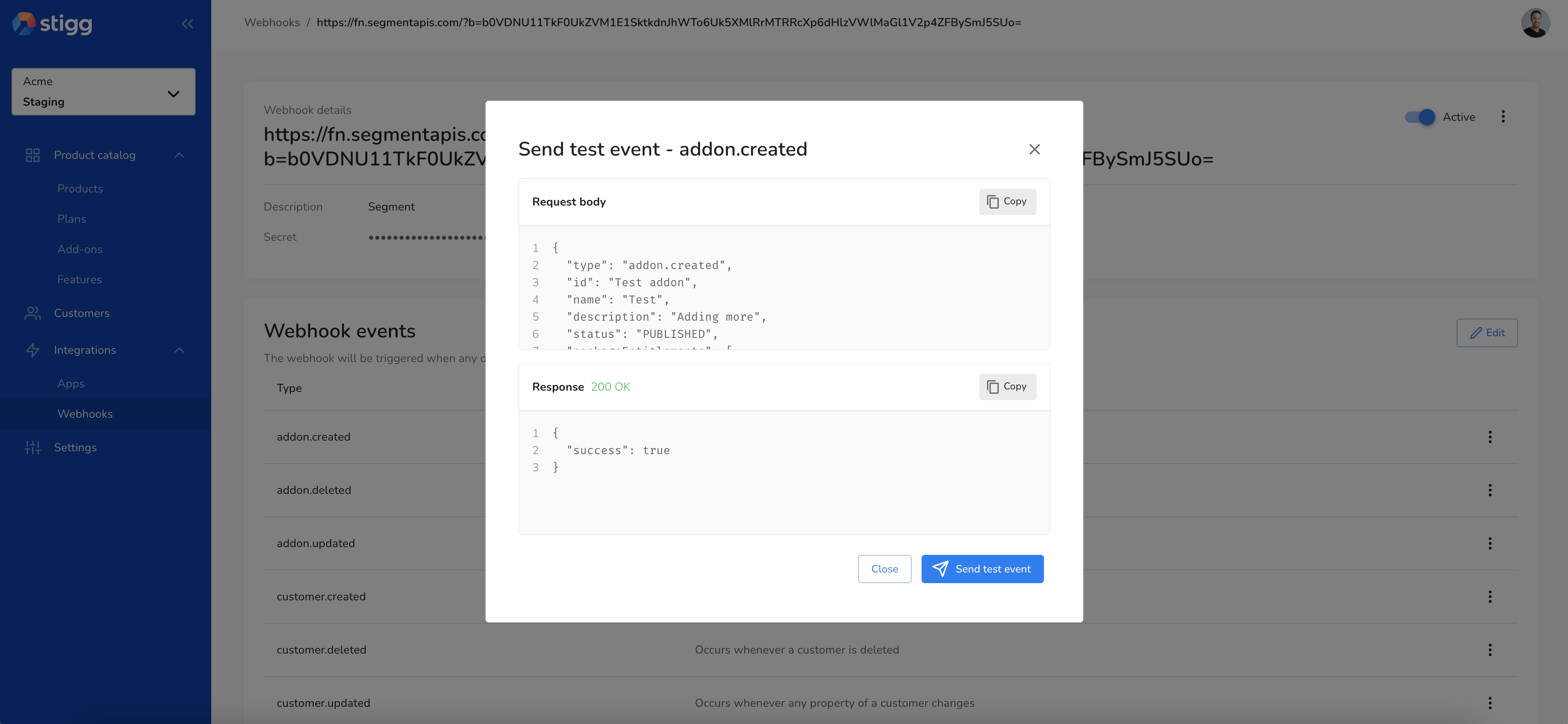This screenshot has height=724, width=1568.
Task: Toggle the Active webhook switch
Action: (1419, 117)
